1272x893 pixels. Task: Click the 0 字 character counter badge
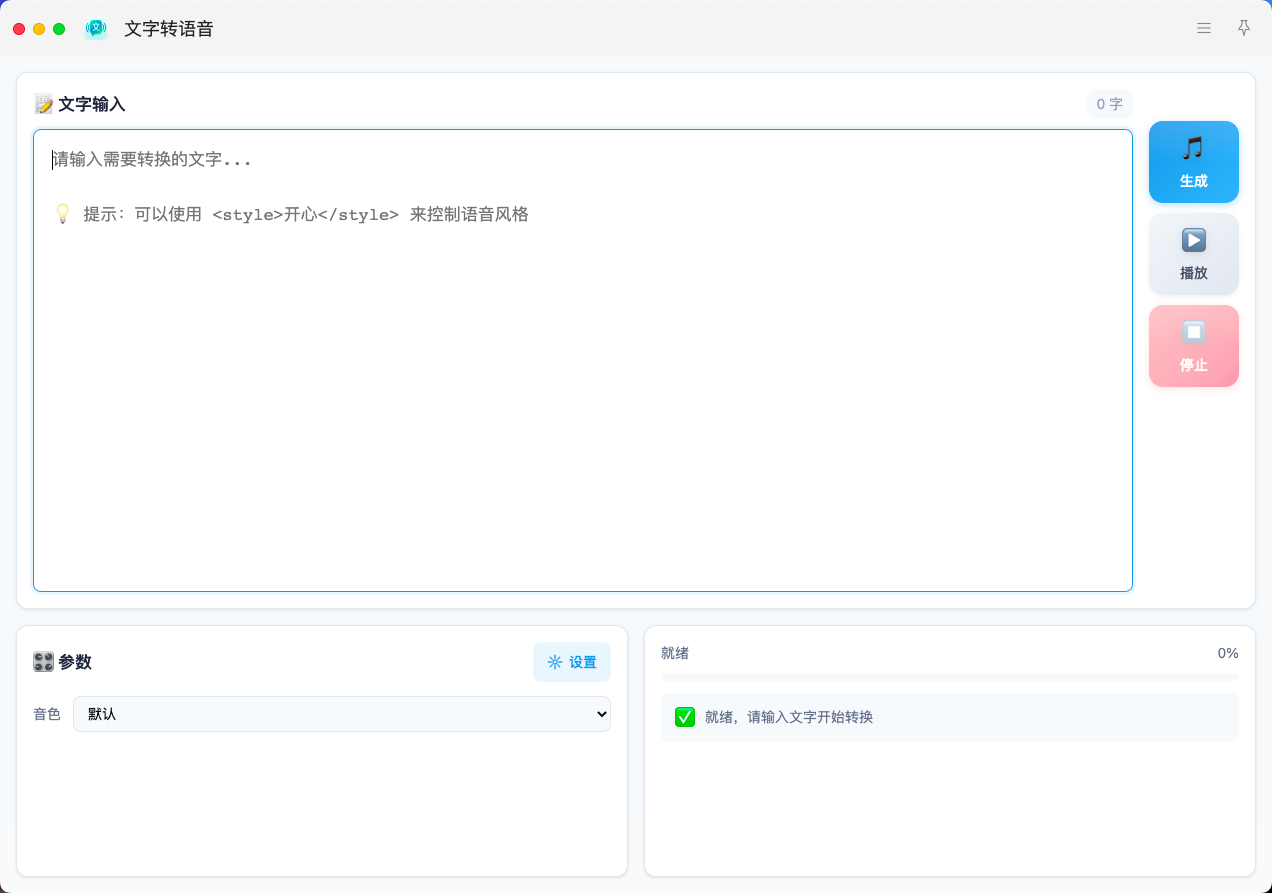1109,104
